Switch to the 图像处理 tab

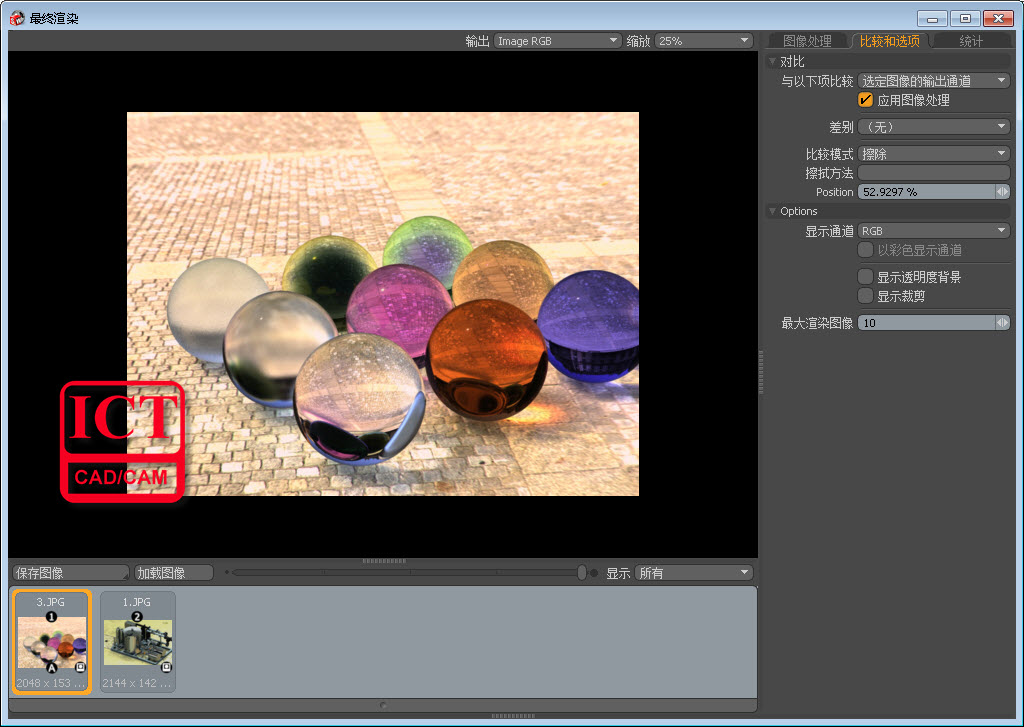point(807,41)
